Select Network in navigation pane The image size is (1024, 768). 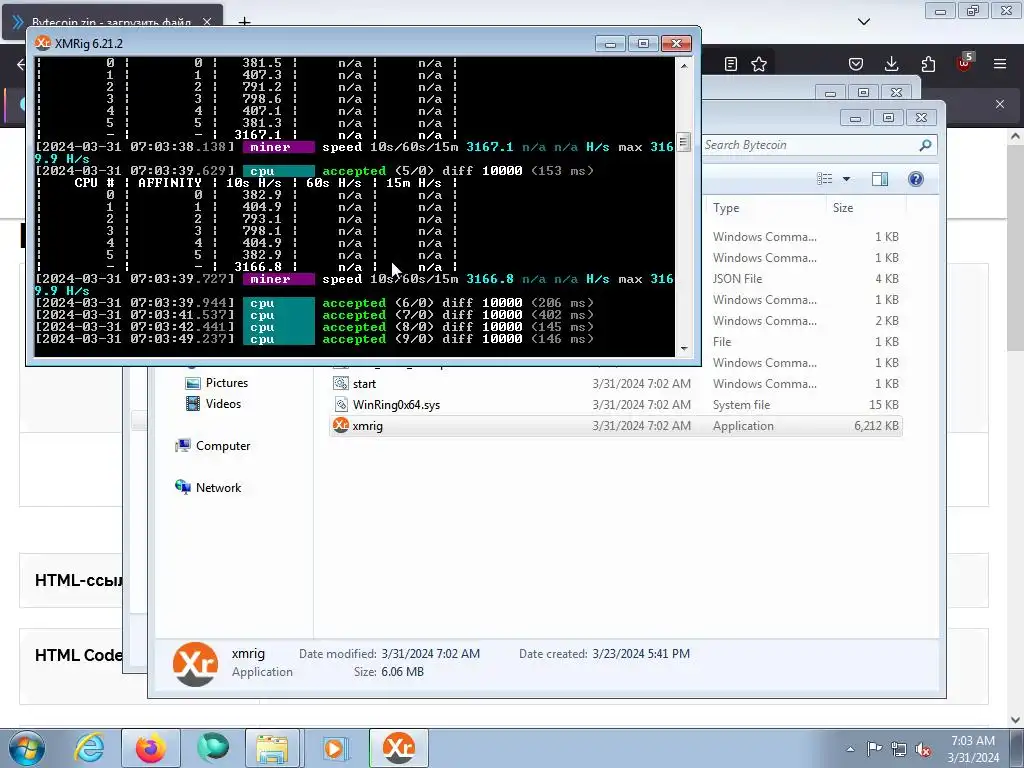click(218, 487)
